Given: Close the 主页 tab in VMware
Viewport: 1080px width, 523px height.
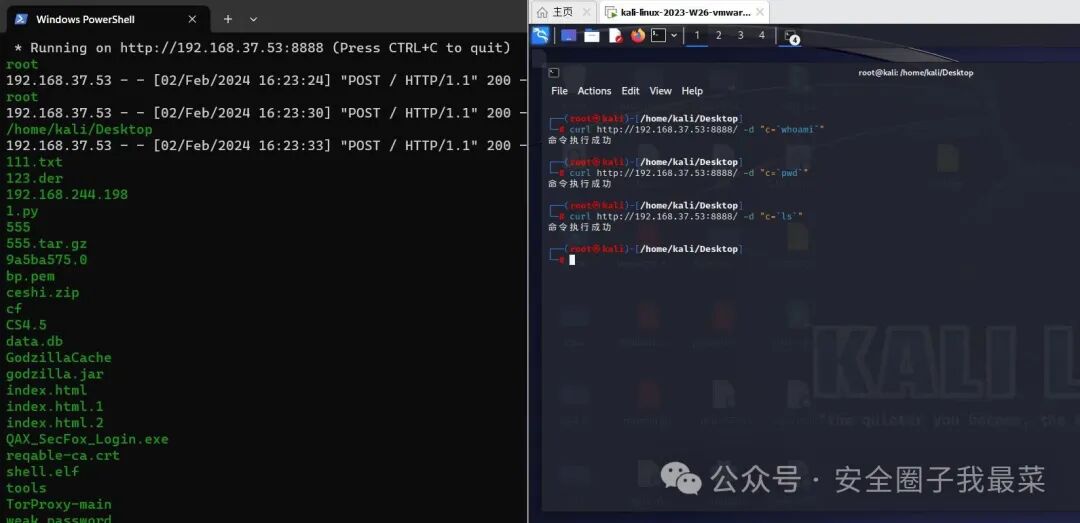Looking at the screenshot, I should [x=586, y=12].
